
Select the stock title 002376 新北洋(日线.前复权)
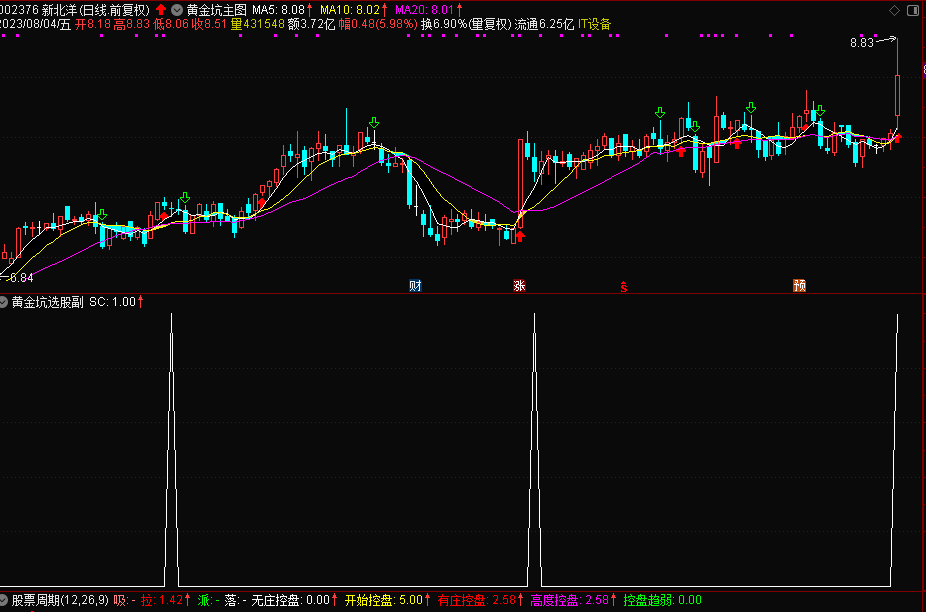(x=75, y=10)
